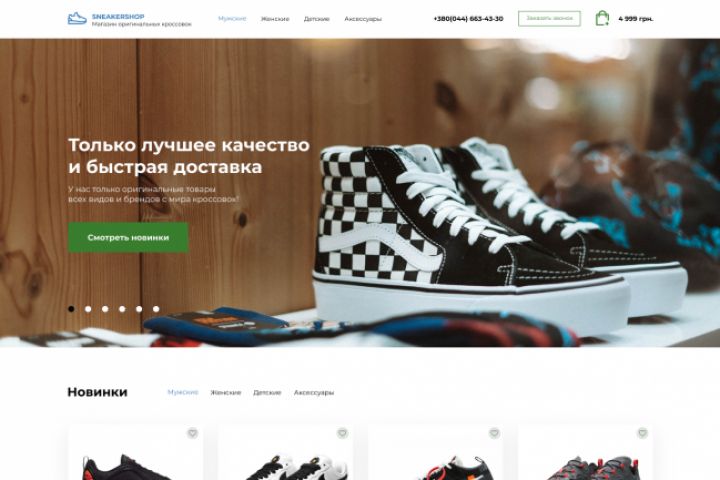Viewport: 720px width, 480px height.
Task: Select Женские tab under Новинки
Action: coord(225,393)
